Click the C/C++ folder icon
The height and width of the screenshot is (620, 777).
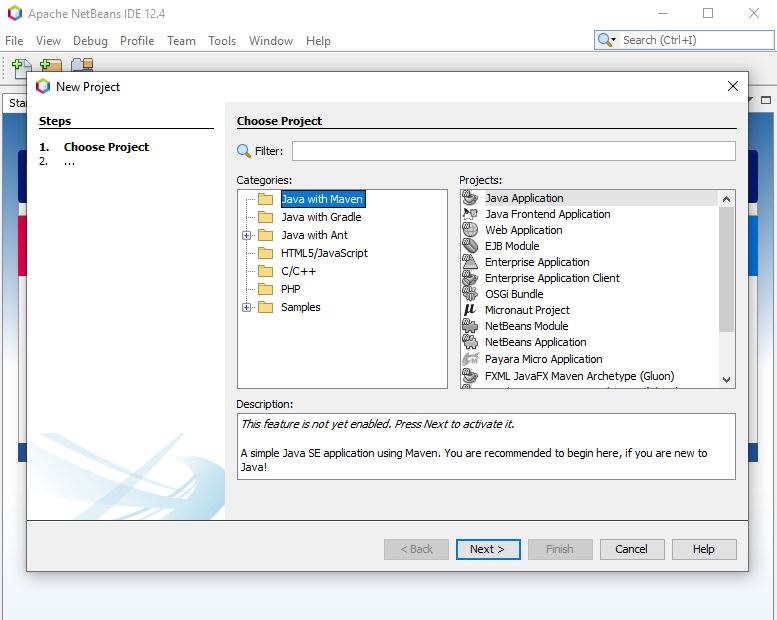click(x=266, y=271)
